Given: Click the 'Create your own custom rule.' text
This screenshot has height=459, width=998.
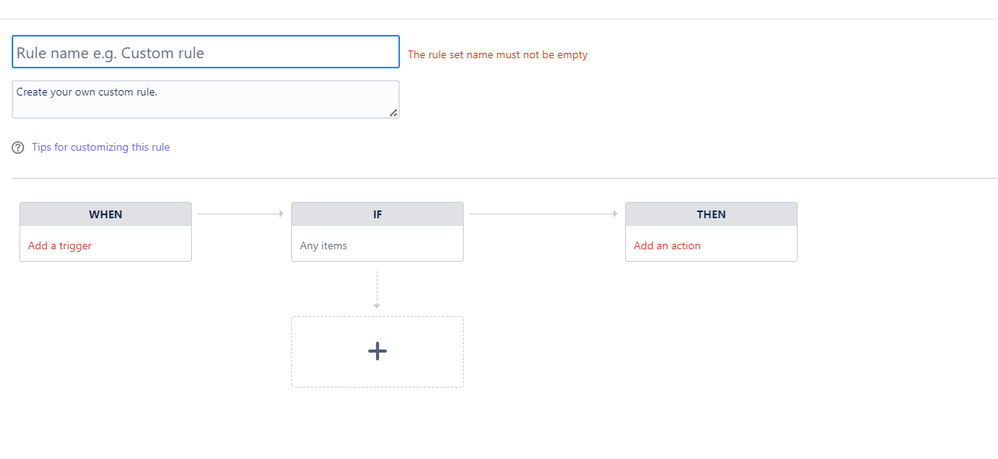Looking at the screenshot, I should (87, 92).
